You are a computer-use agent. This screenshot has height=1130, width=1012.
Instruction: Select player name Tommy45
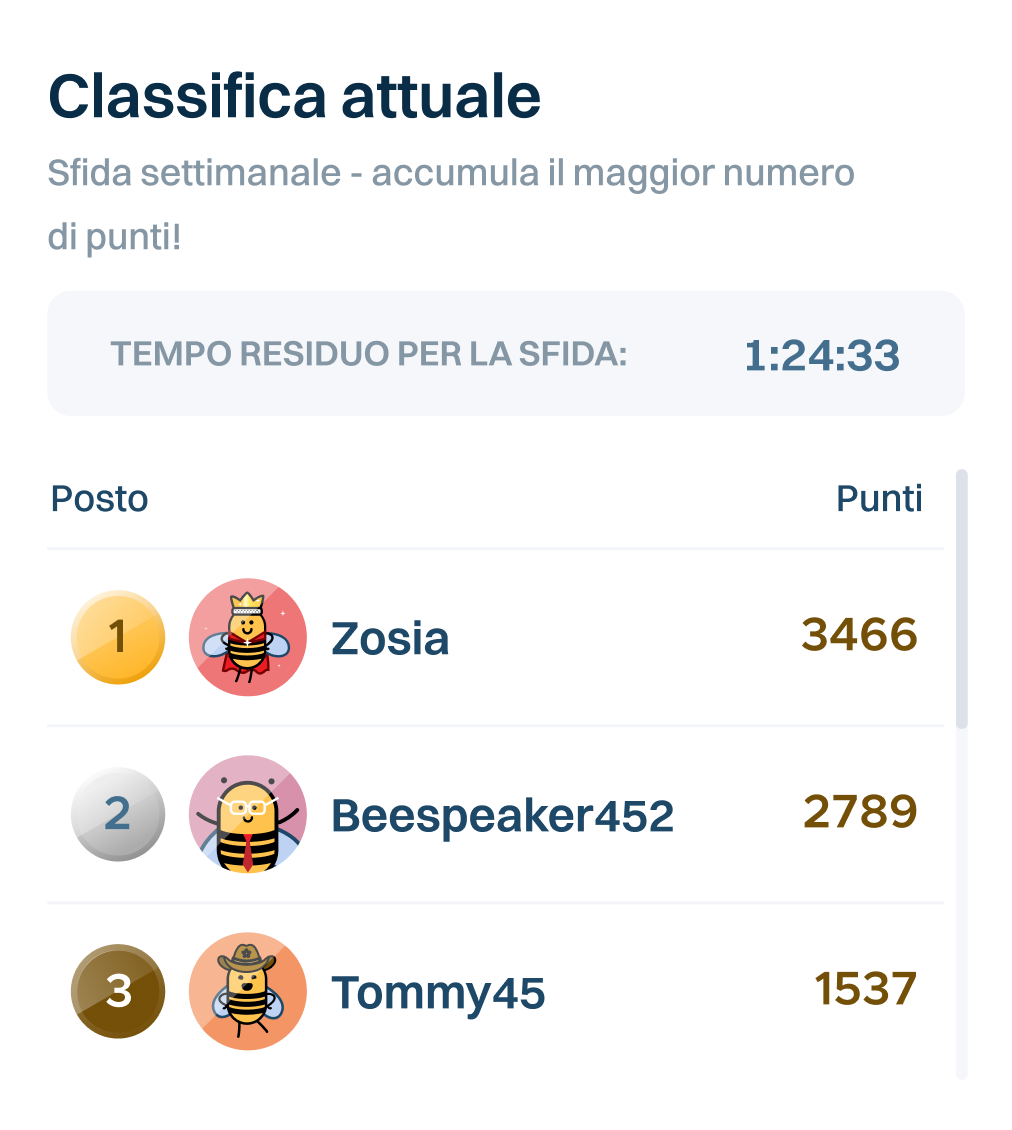pos(438,993)
